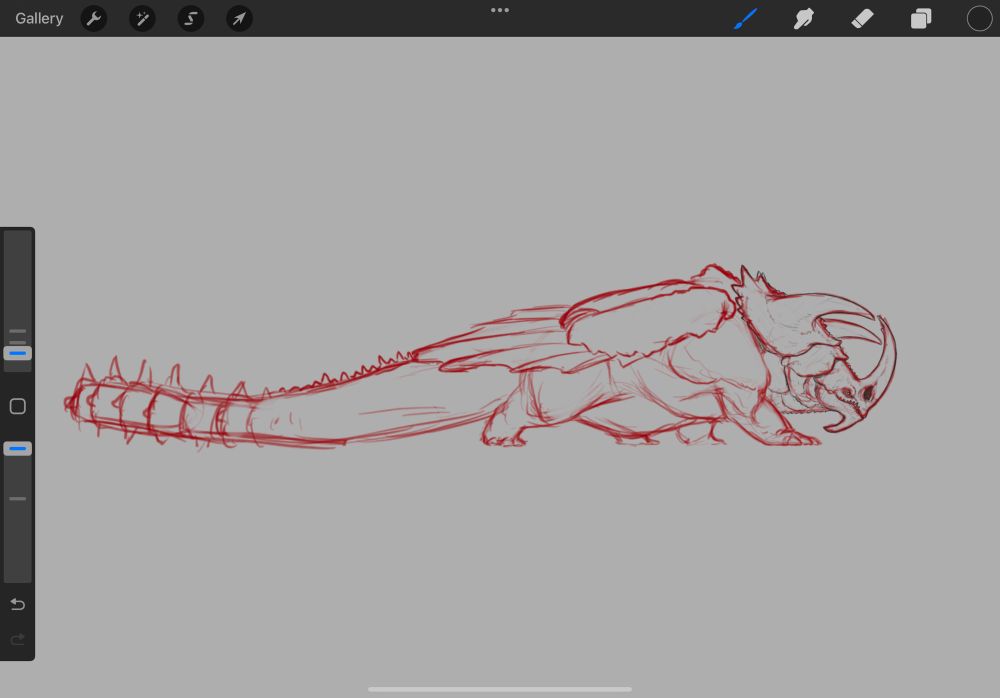Open the Layers panel

(x=921, y=19)
